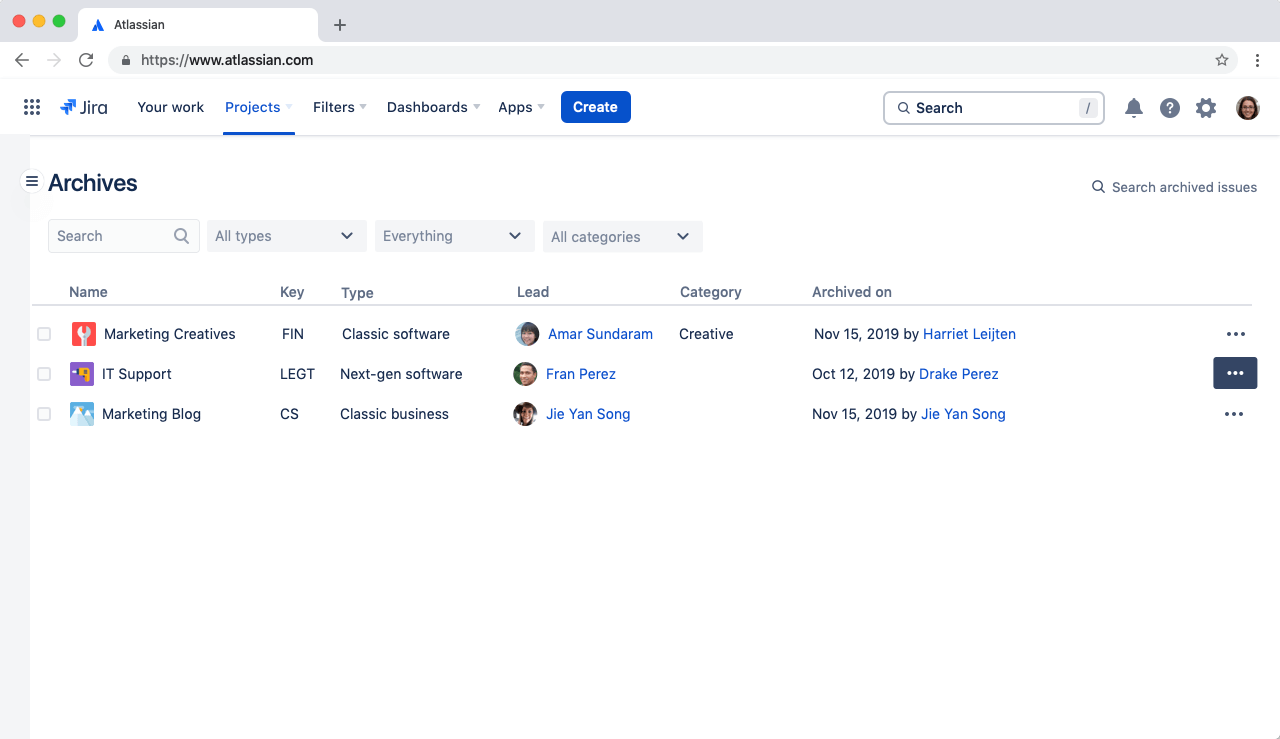Tick the Marketing Creatives checkbox

(x=43, y=333)
